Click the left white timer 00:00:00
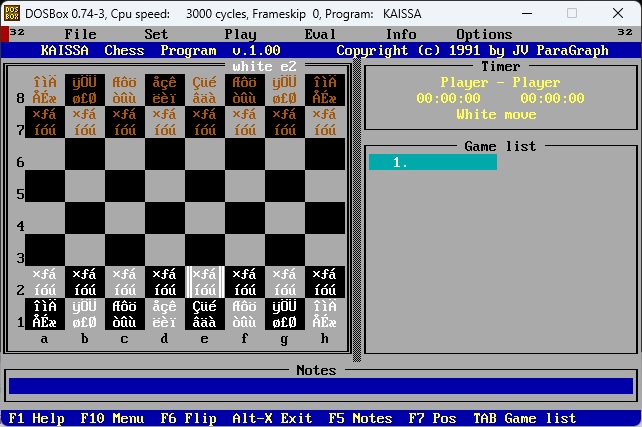The height and width of the screenshot is (427, 642). tap(448, 98)
